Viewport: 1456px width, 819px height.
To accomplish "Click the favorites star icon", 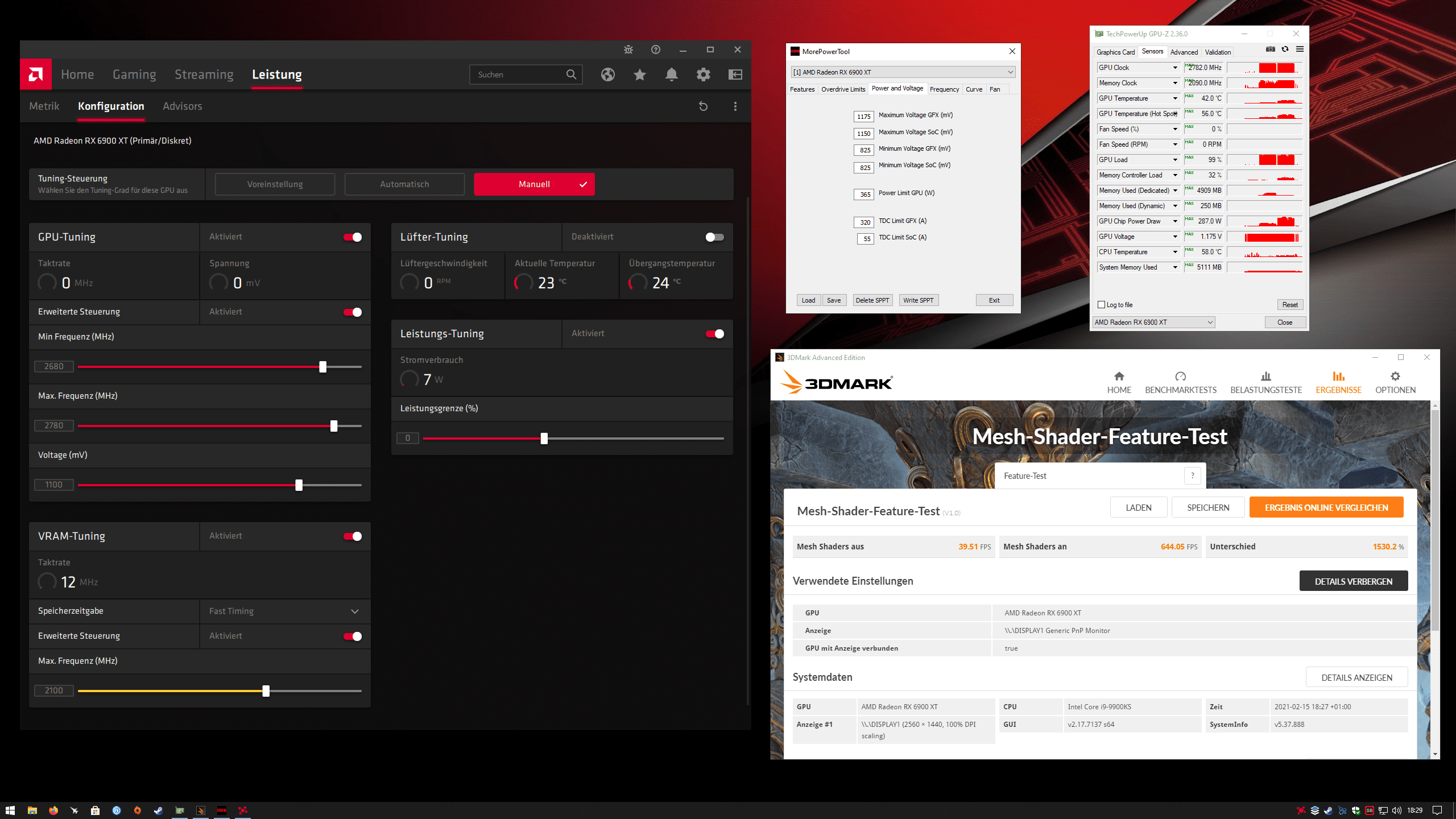I will point(640,75).
